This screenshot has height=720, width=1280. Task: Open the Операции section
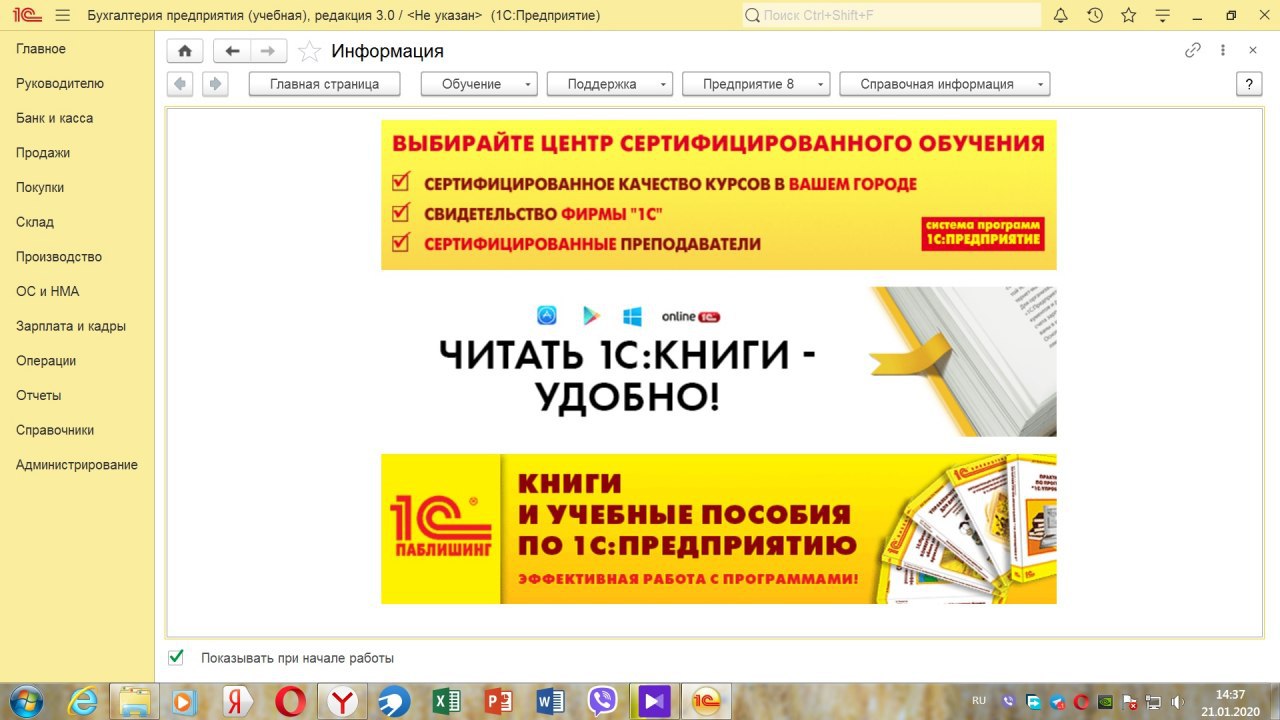pos(46,361)
